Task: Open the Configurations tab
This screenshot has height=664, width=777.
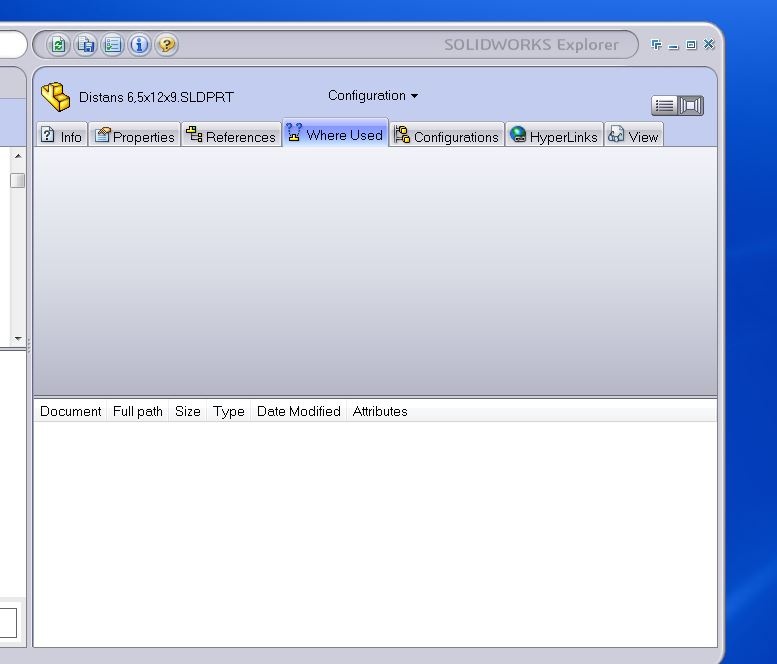Action: pos(446,135)
